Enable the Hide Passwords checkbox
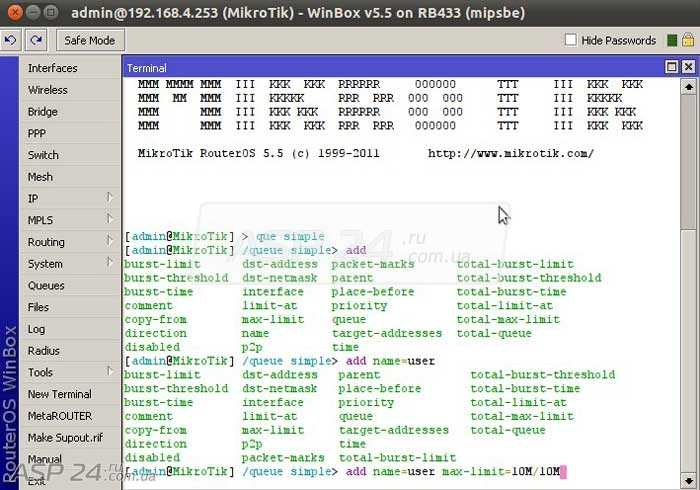 571,41
